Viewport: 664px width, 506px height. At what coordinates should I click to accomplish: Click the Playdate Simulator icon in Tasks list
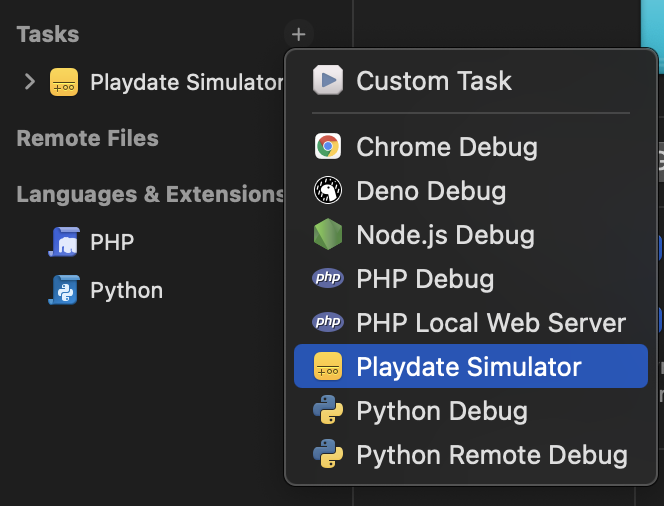(x=64, y=82)
